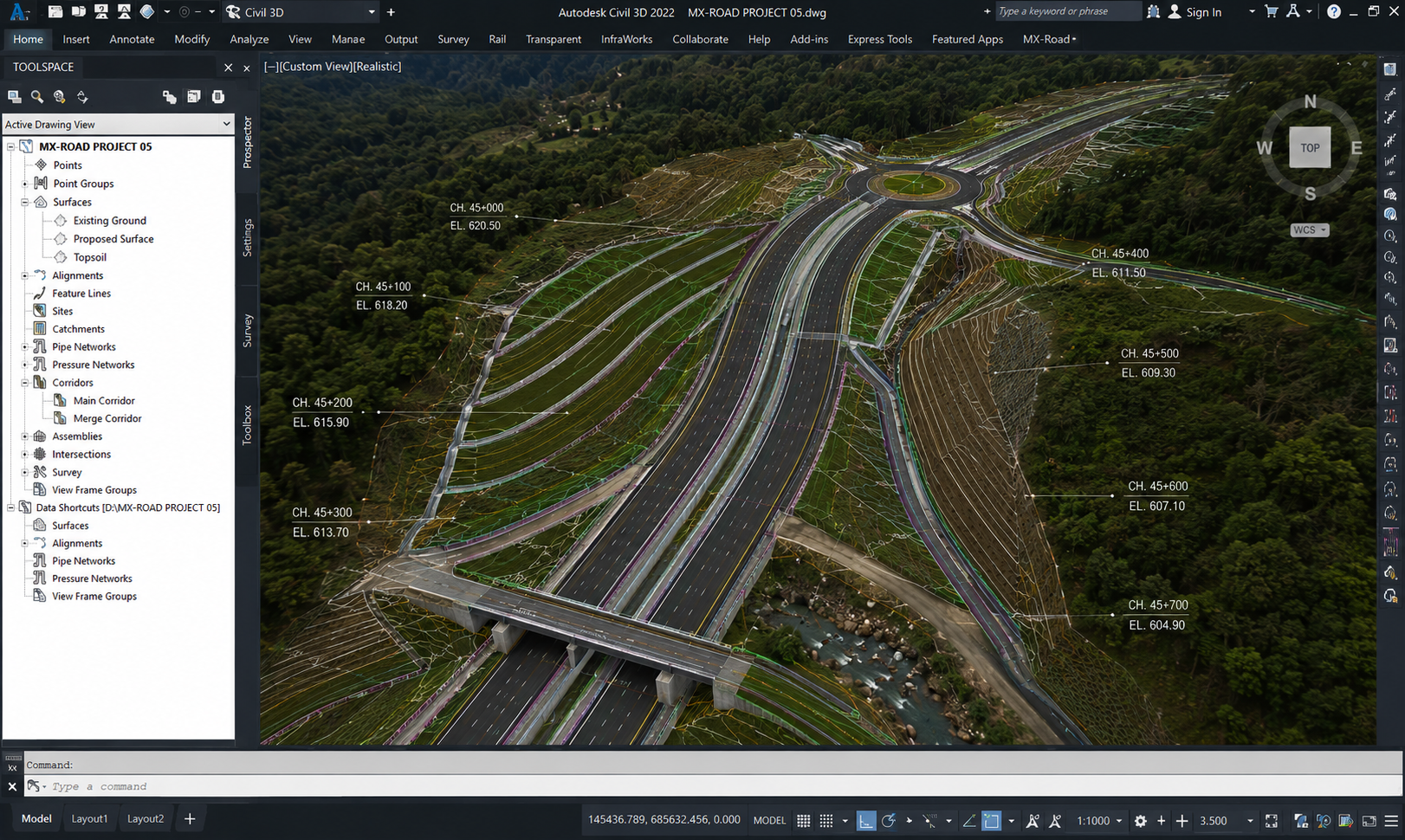The image size is (1405, 840).
Task: Toggle auto-add annotation scales icon
Action: tap(1054, 820)
